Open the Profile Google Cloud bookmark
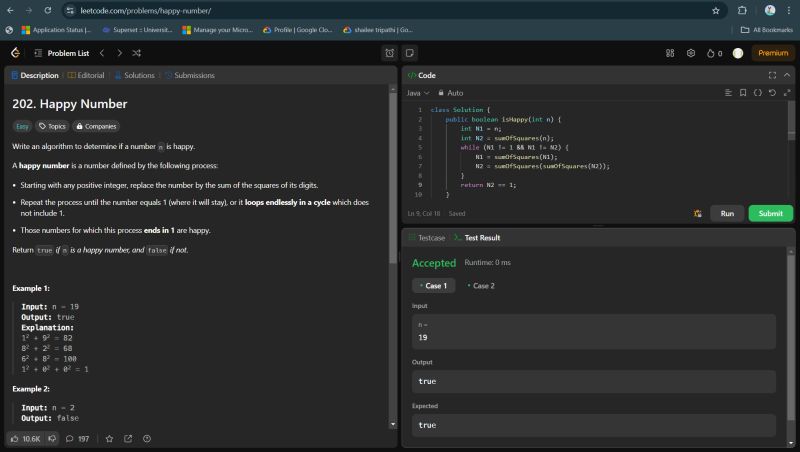 coord(297,30)
